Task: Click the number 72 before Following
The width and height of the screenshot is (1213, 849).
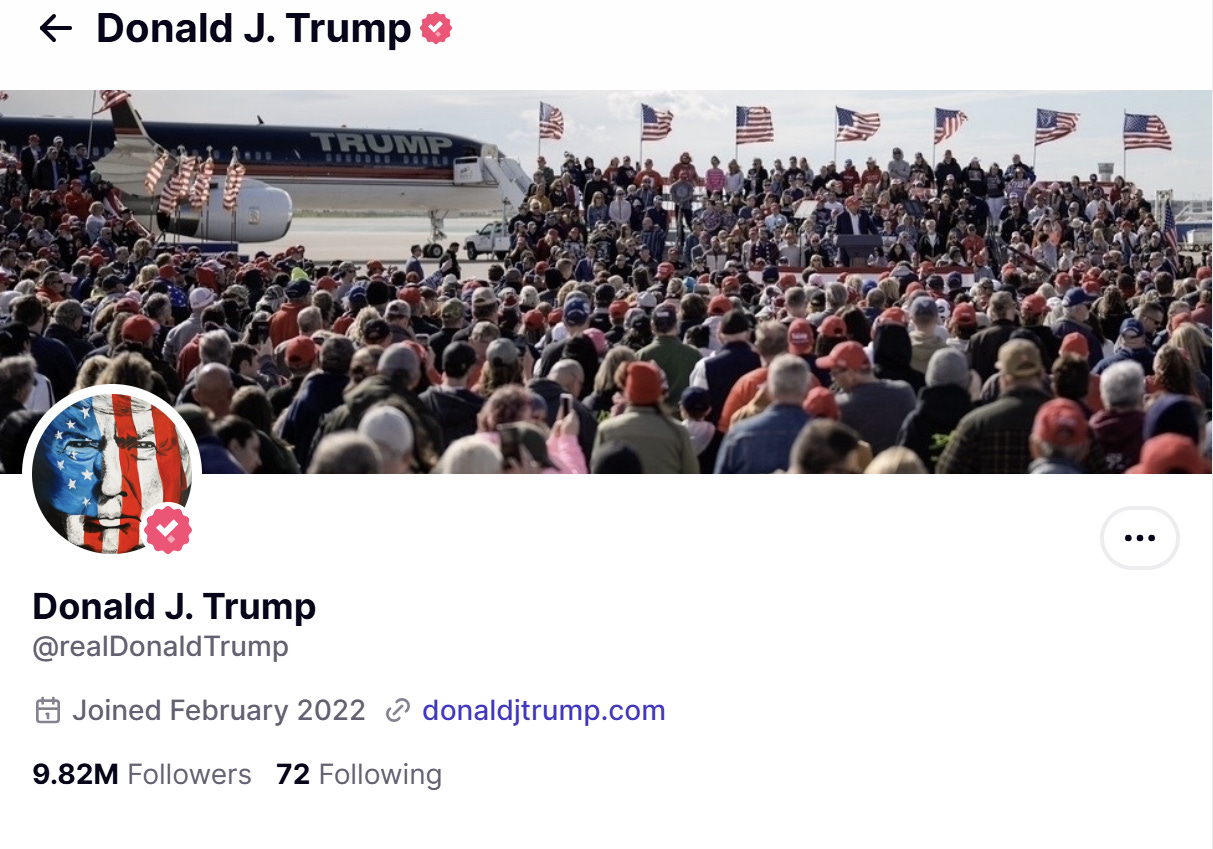Action: 293,775
